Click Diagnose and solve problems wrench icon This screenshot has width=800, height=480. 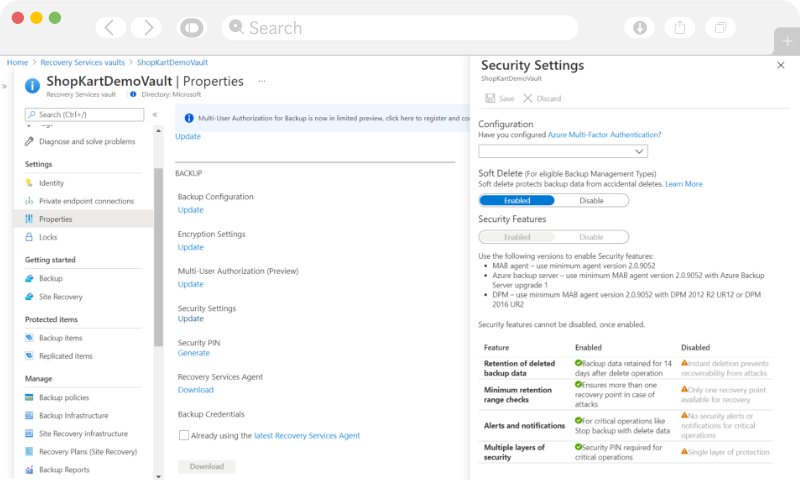29,141
